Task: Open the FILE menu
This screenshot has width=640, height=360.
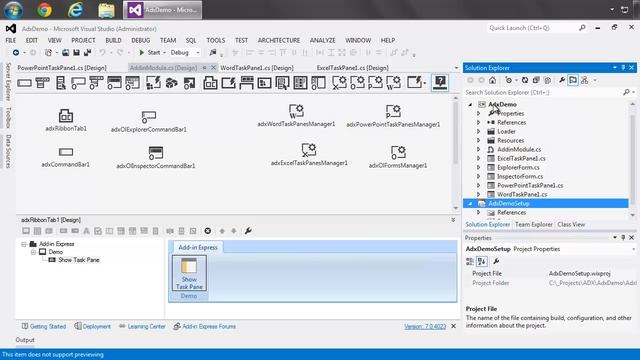Action: (11, 40)
